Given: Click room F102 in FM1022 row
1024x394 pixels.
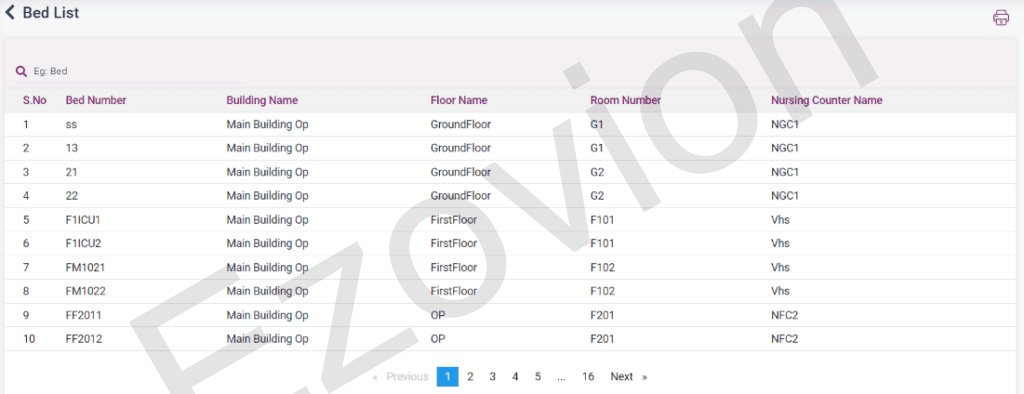Looking at the screenshot, I should [x=602, y=291].
